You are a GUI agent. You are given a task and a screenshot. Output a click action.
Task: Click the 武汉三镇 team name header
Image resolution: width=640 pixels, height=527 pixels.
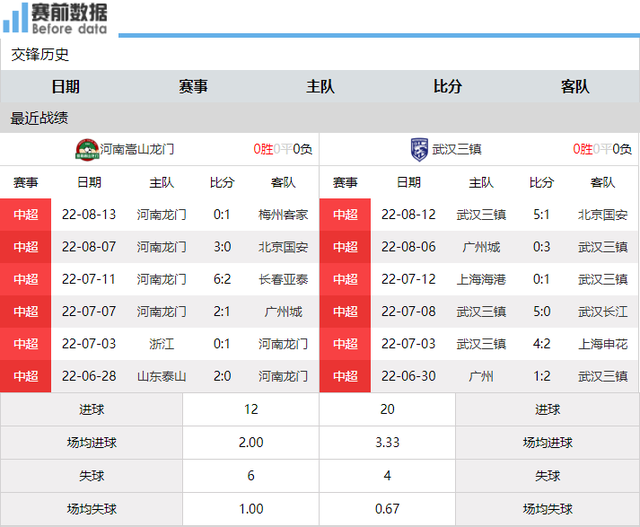point(457,149)
